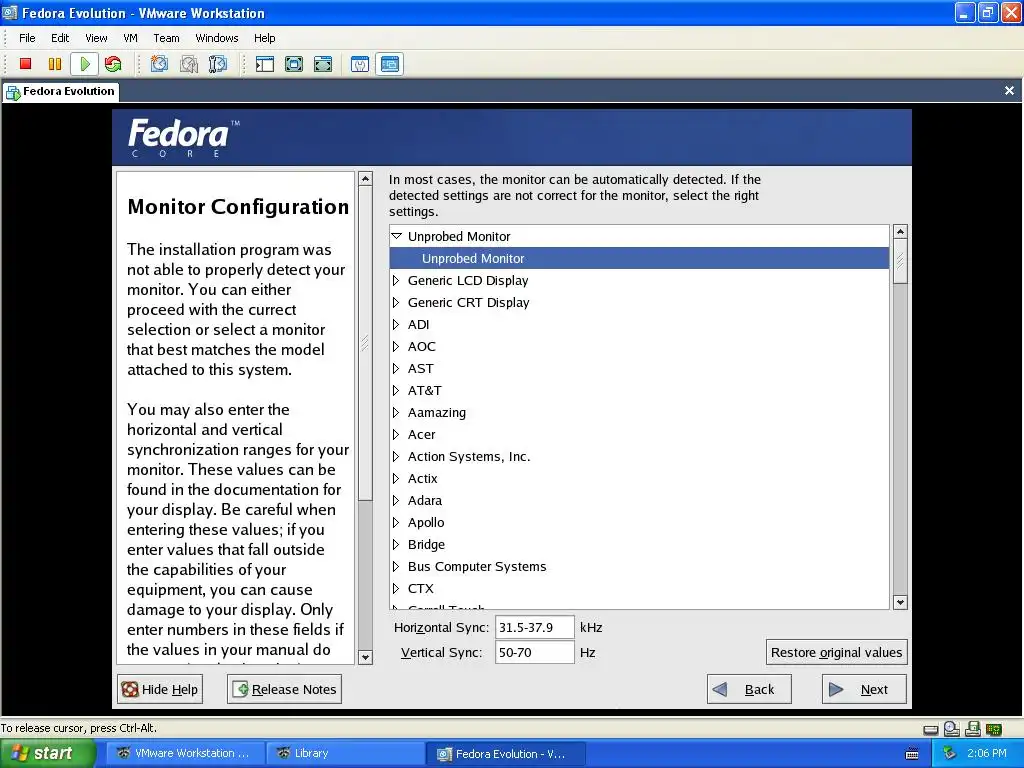The width and height of the screenshot is (1024, 768).
Task: Open the Windows menu
Action: point(217,38)
